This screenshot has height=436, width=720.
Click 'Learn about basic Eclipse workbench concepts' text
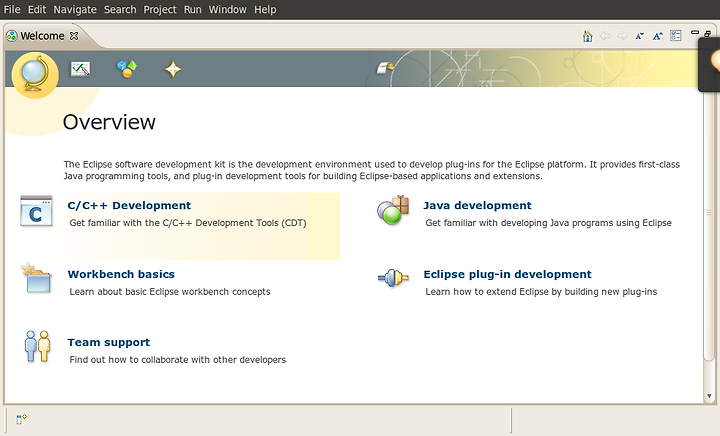[x=170, y=292]
